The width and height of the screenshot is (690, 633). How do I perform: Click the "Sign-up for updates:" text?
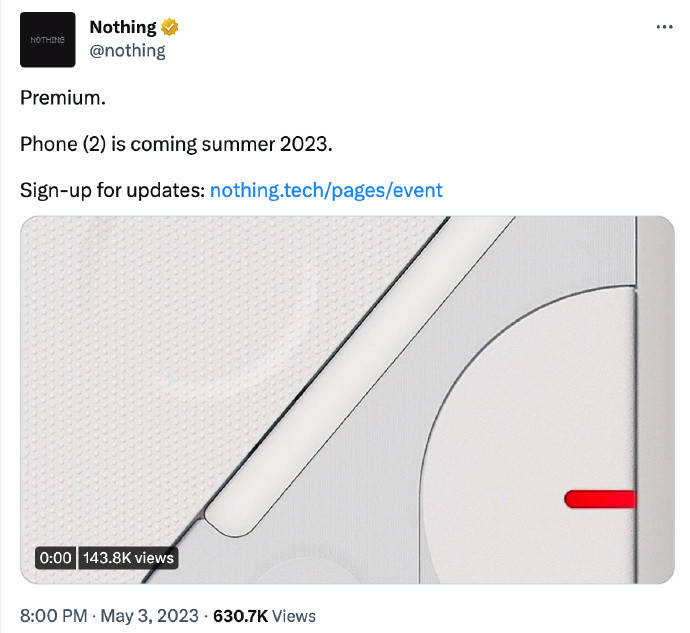112,190
